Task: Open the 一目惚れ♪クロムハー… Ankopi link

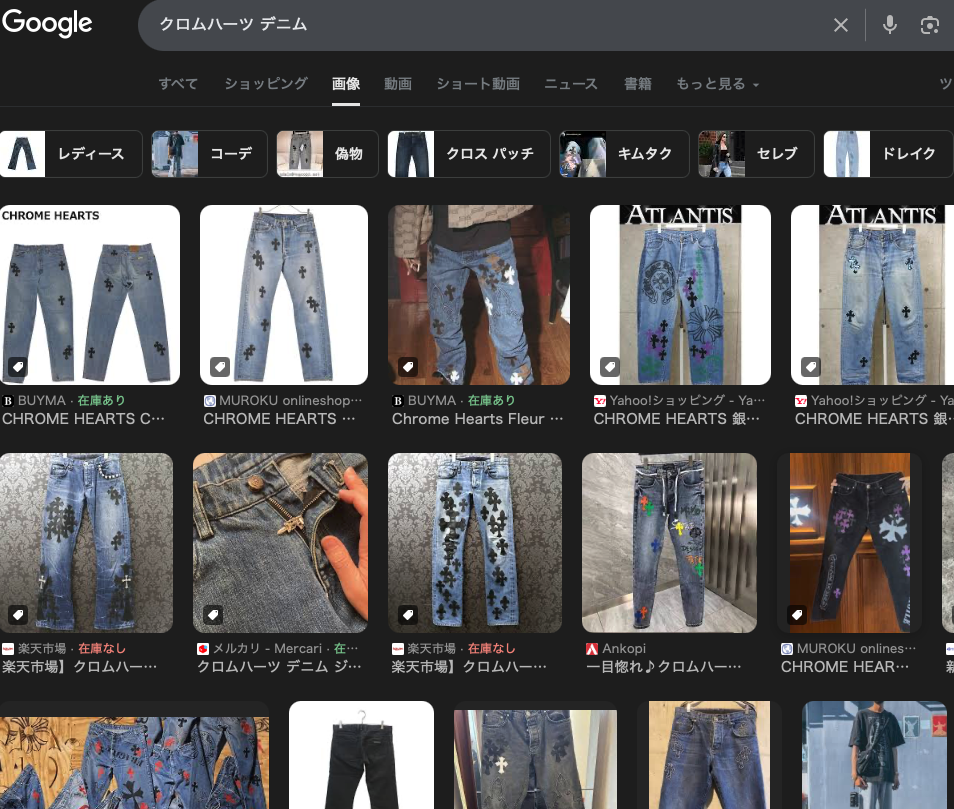Action: [663, 667]
